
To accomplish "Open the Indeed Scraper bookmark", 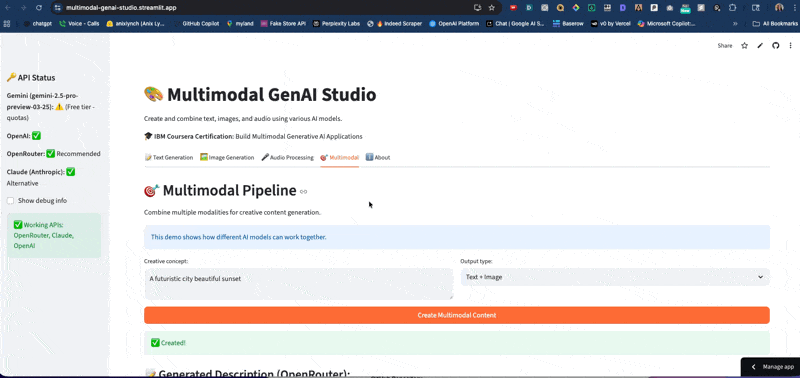I will 394,23.
